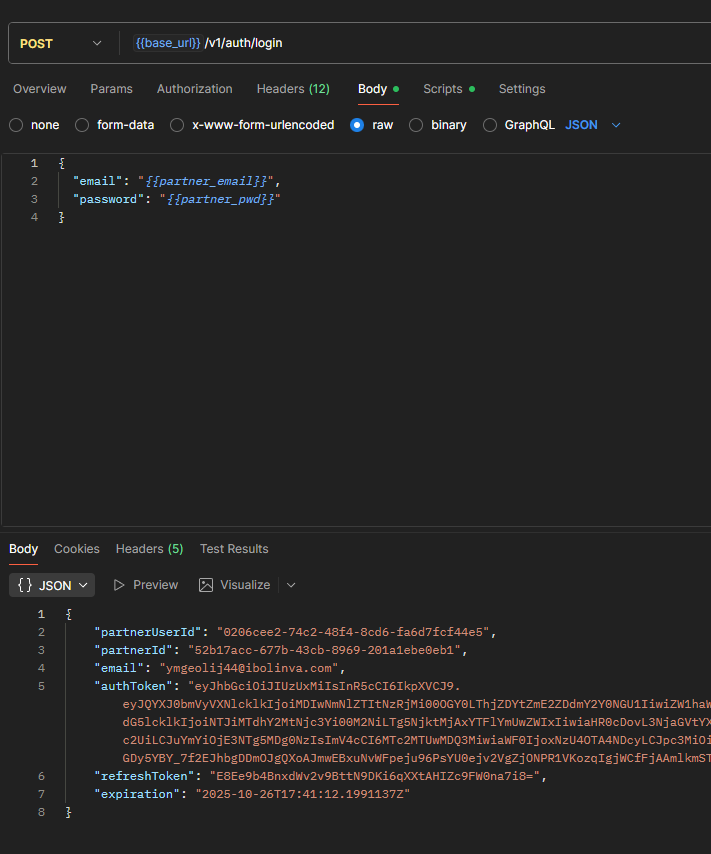Switch to the Overview tab
The width and height of the screenshot is (711, 854).
(x=40, y=89)
